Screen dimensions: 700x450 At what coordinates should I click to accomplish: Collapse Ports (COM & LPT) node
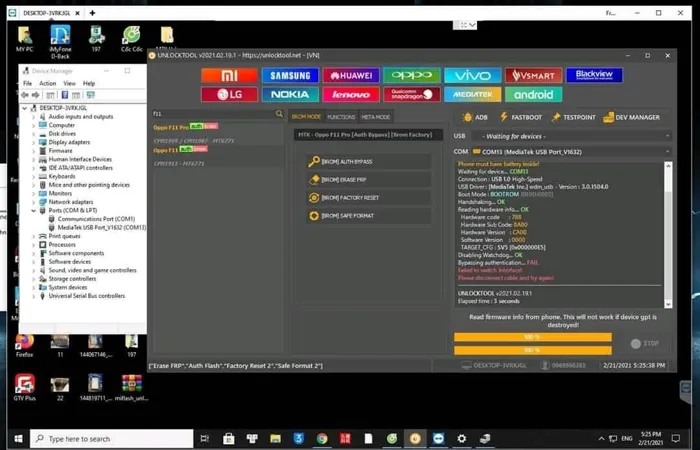pyautogui.click(x=33, y=210)
